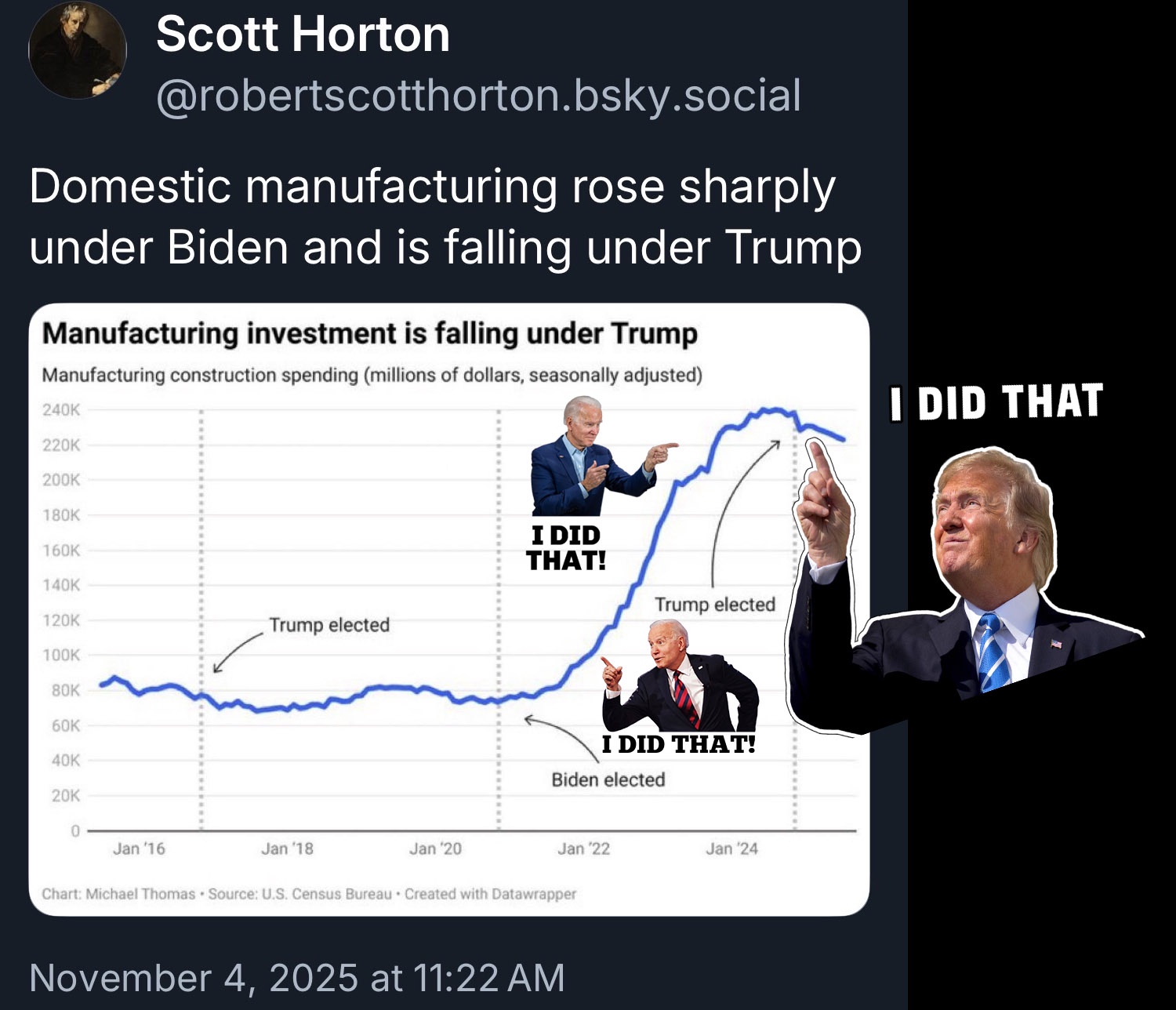Click the white 'I DID THAT' caption on black
This screenshot has width=1176, height=1010.
(996, 401)
